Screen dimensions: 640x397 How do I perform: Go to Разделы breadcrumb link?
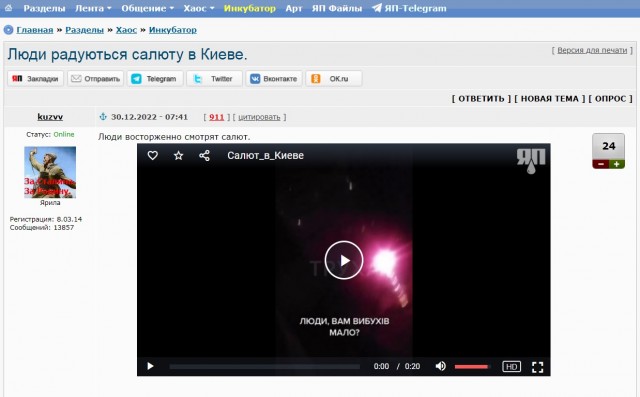coord(84,30)
